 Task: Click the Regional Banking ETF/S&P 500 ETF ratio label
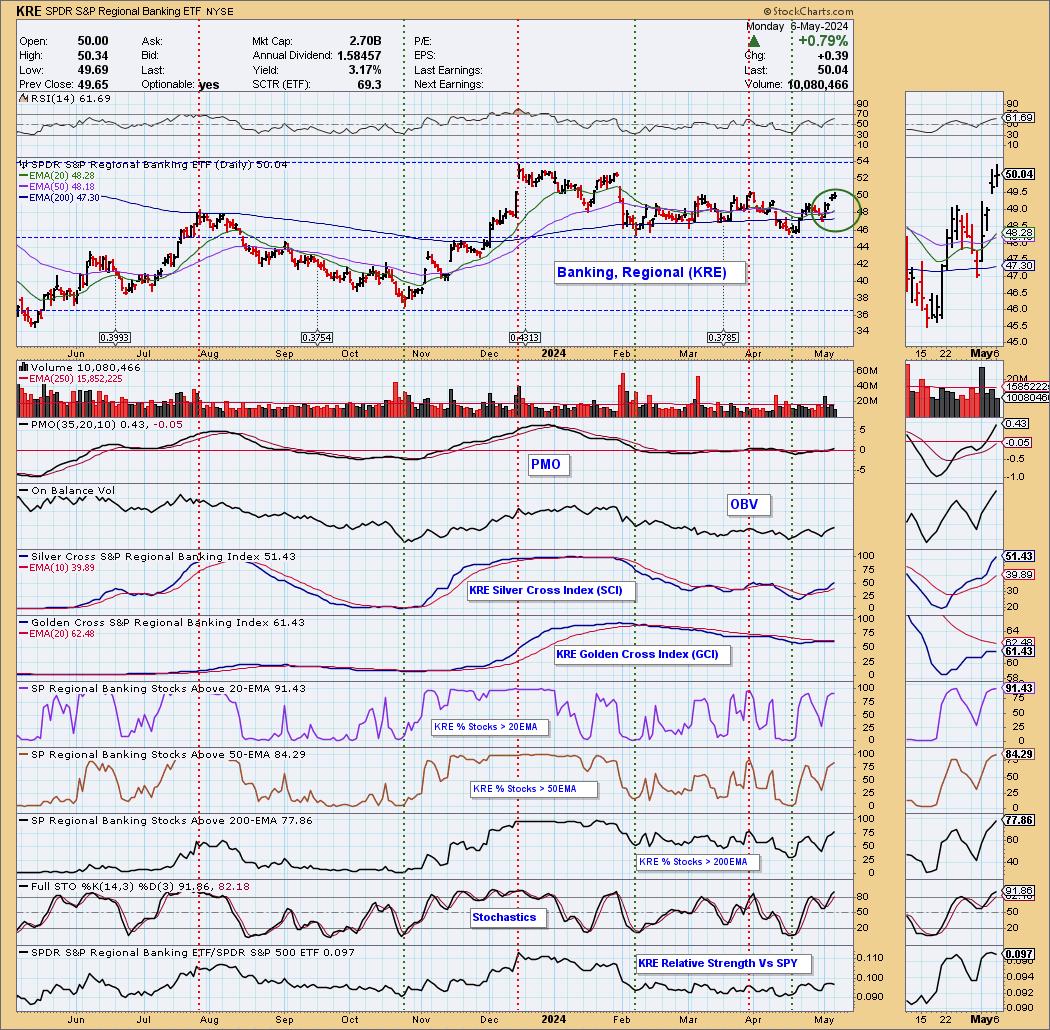point(187,952)
